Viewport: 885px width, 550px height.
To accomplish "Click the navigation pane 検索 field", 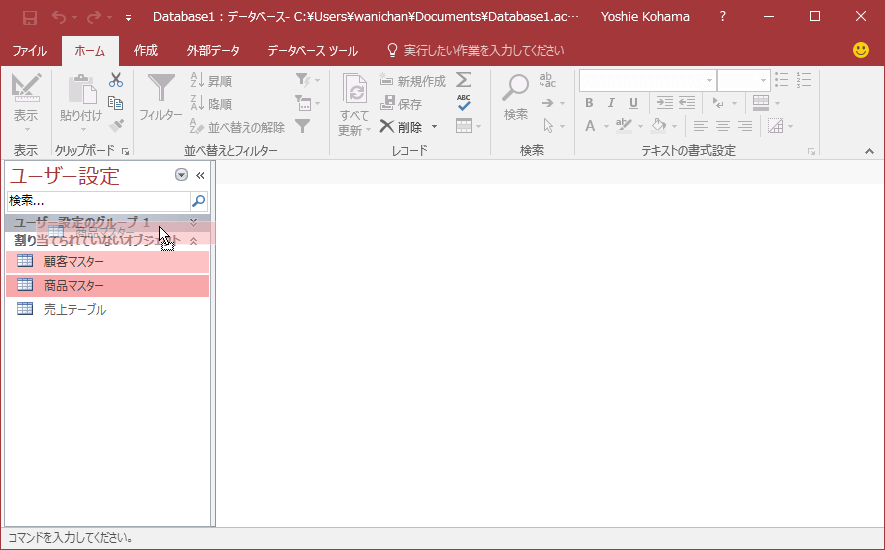I will coord(99,201).
